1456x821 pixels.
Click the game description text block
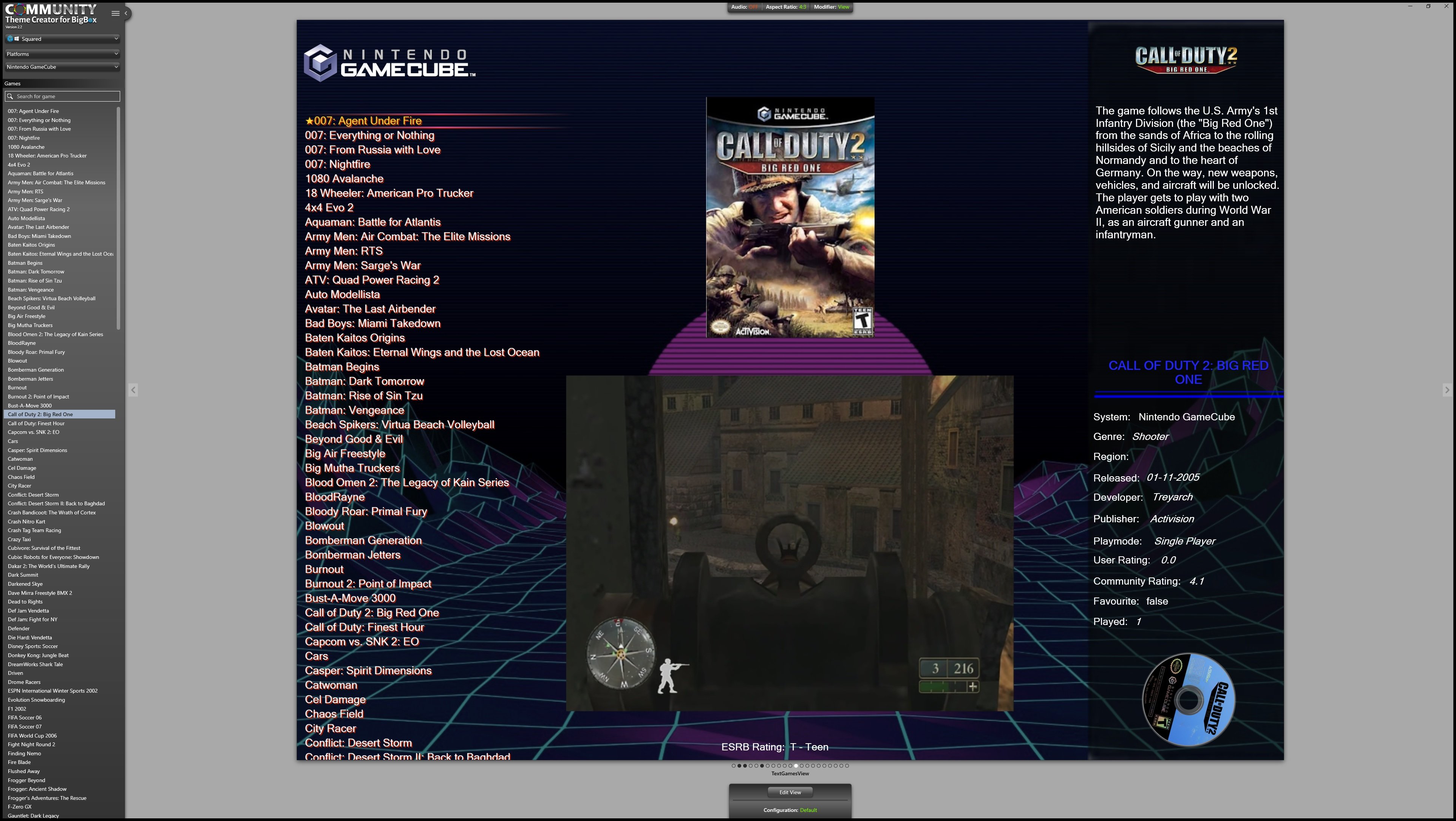point(1187,173)
